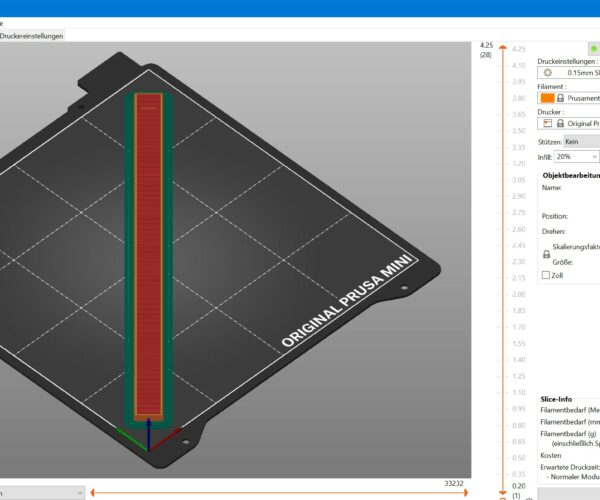Open the Stützen dropdown showing Kein
Image resolution: width=600 pixels, height=500 pixels.
582,142
